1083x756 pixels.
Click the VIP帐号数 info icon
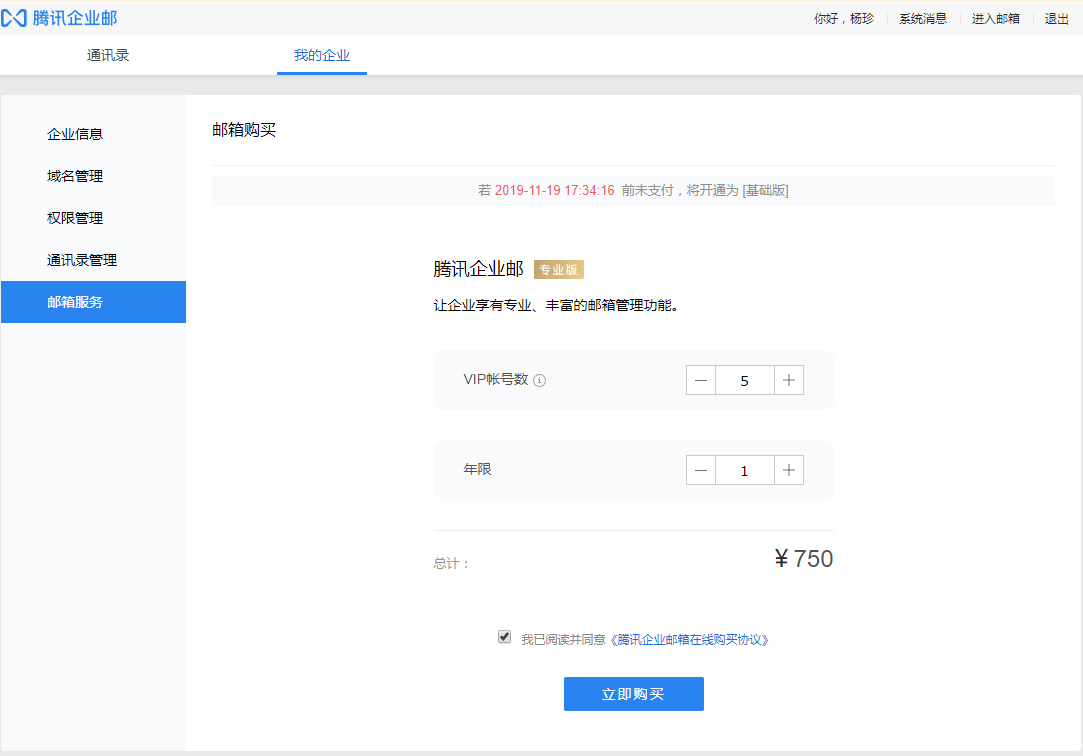(x=539, y=380)
